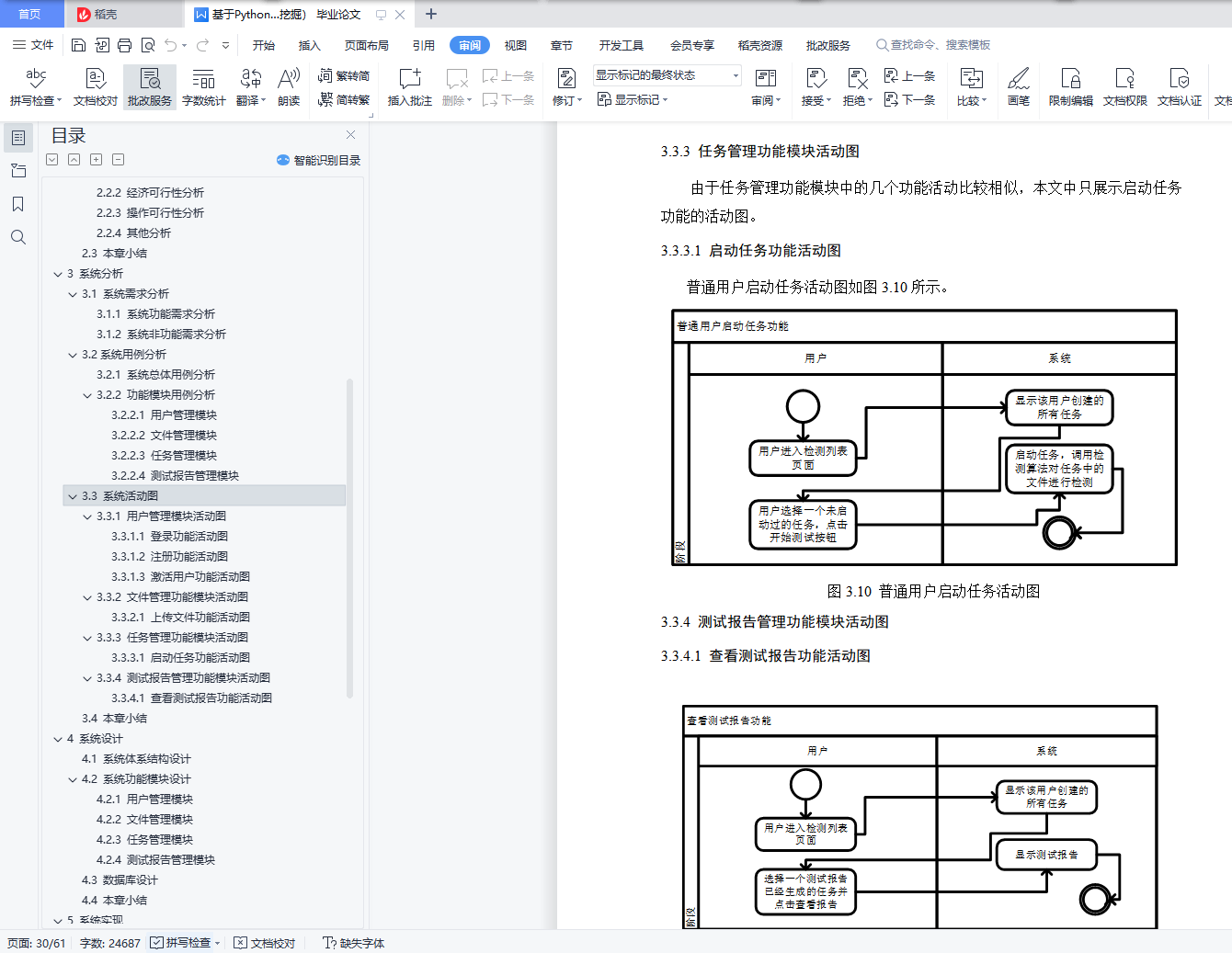Open the 接受 changes dropdown
Viewport: 1232px width, 953px height.
816,87
